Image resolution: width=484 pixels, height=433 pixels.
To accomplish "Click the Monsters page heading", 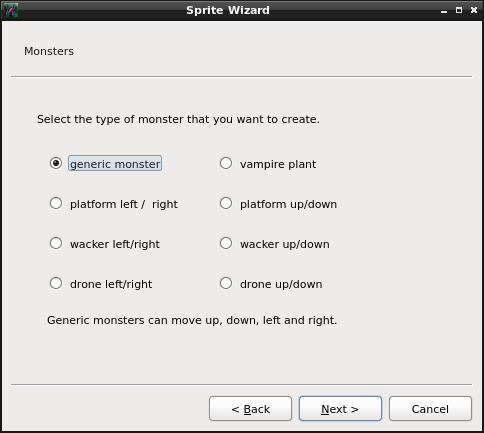I will tap(49, 51).
